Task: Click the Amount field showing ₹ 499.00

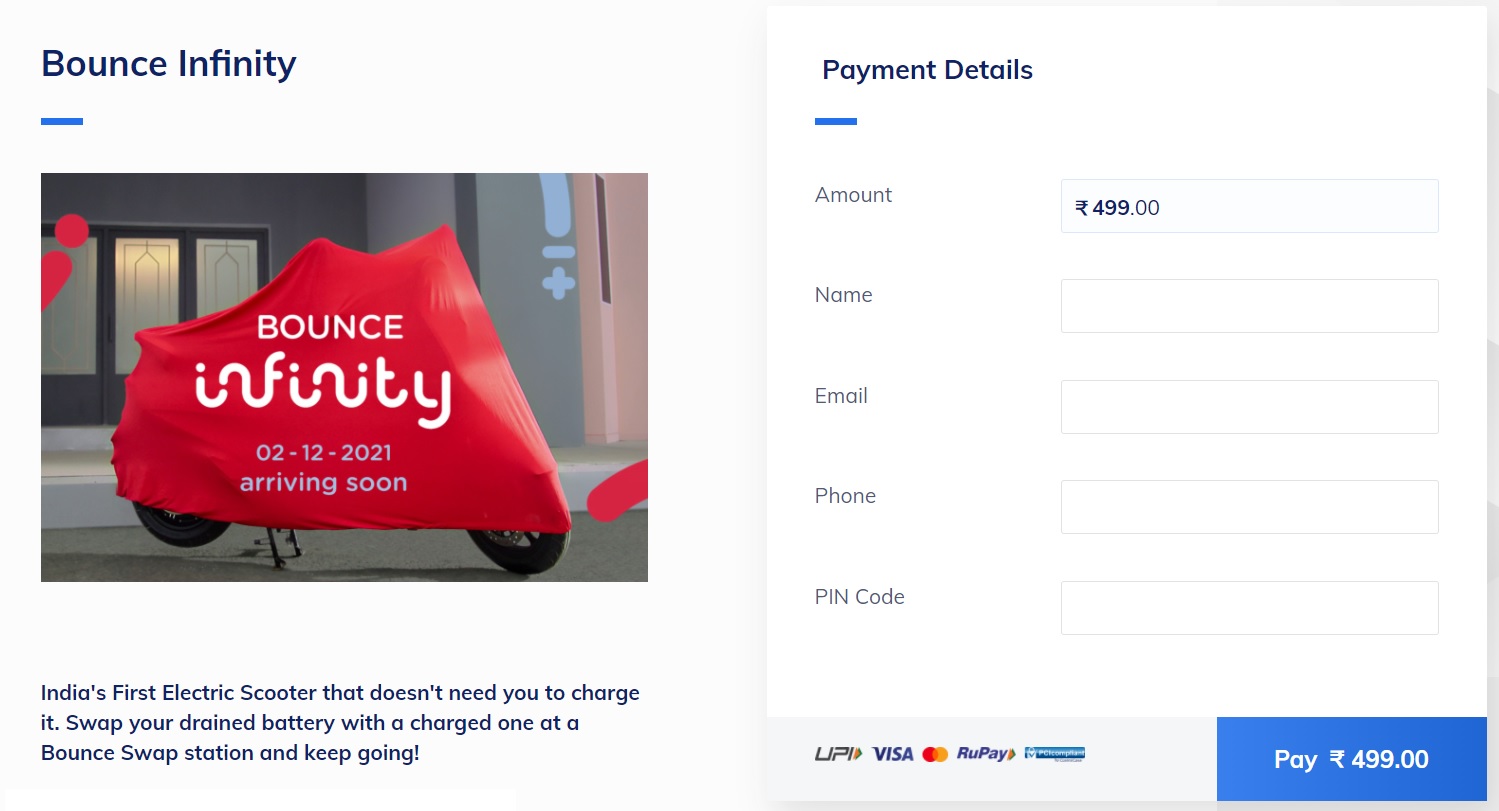Action: tap(1249, 207)
